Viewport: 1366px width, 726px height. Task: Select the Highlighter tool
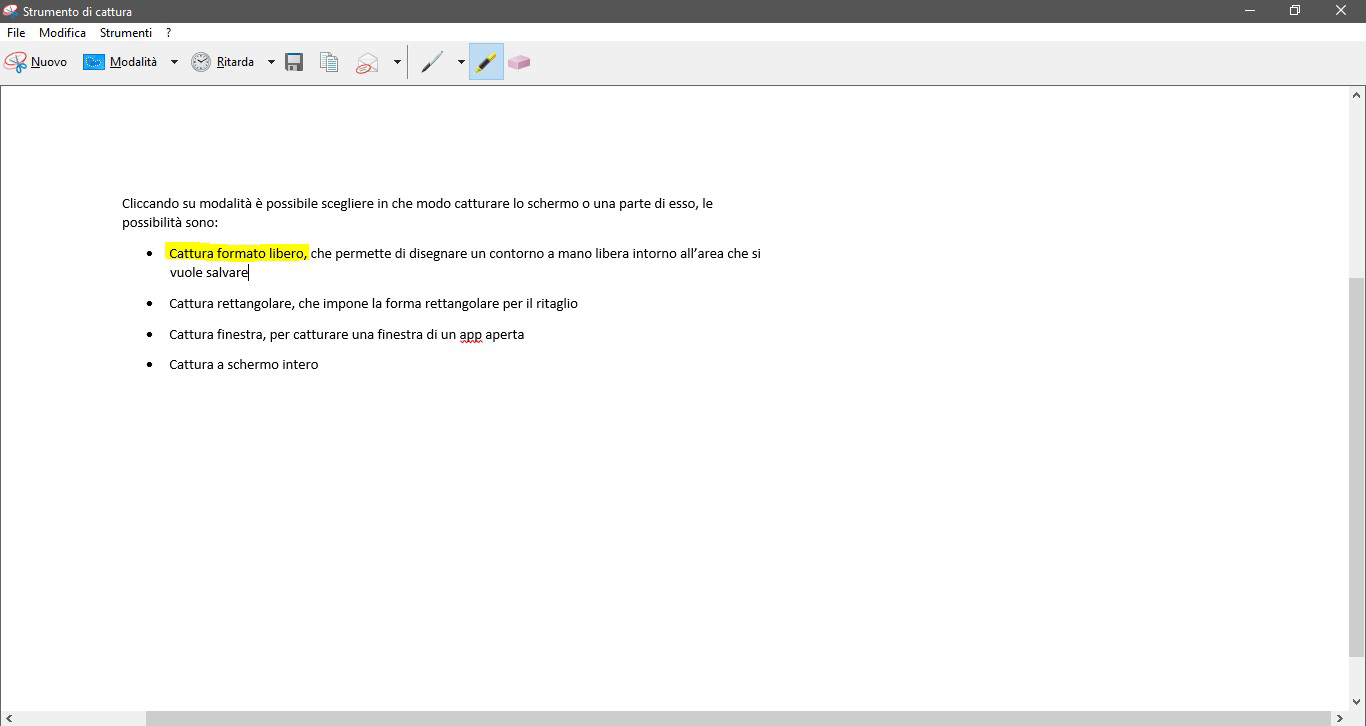click(x=485, y=61)
